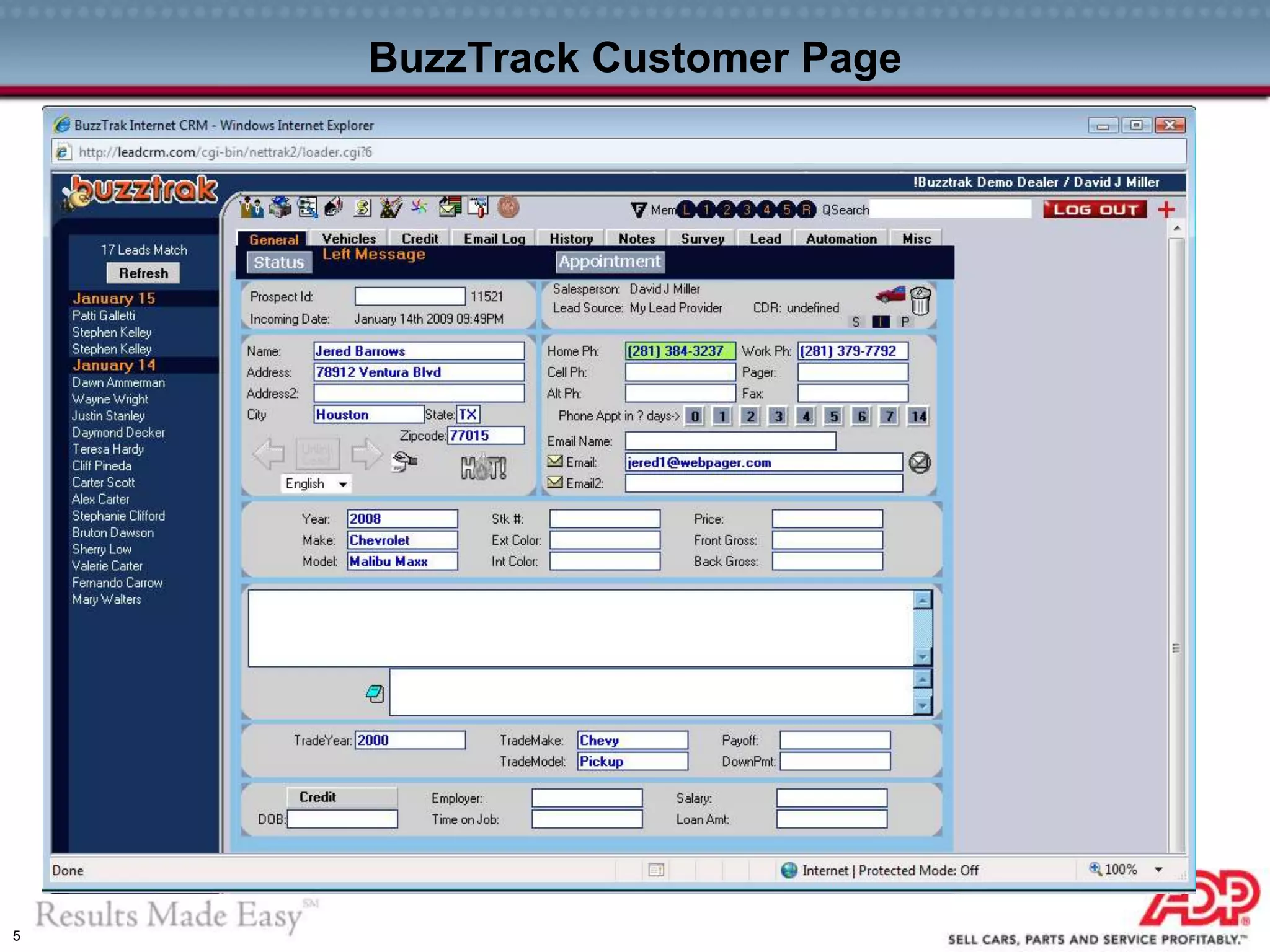The height and width of the screenshot is (952, 1270).
Task: Click the lower notes box up scroll arrow
Action: 923,679
